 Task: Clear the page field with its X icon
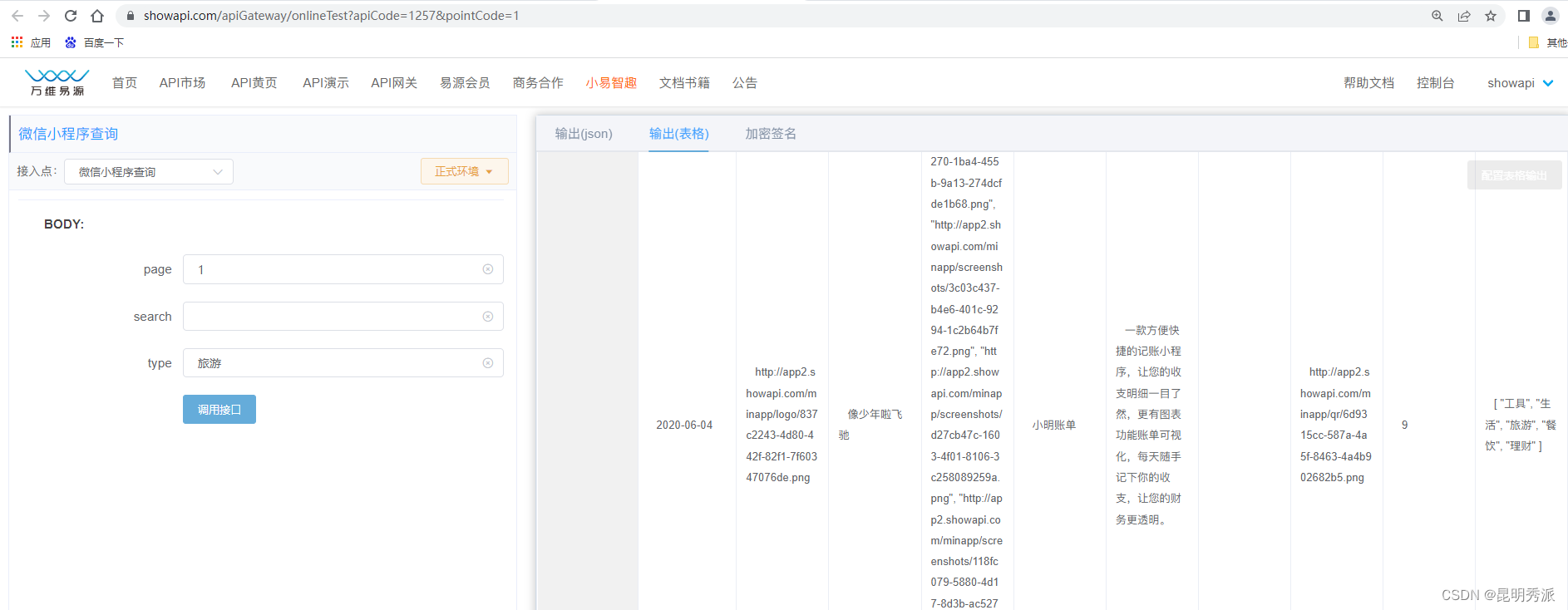pos(488,269)
